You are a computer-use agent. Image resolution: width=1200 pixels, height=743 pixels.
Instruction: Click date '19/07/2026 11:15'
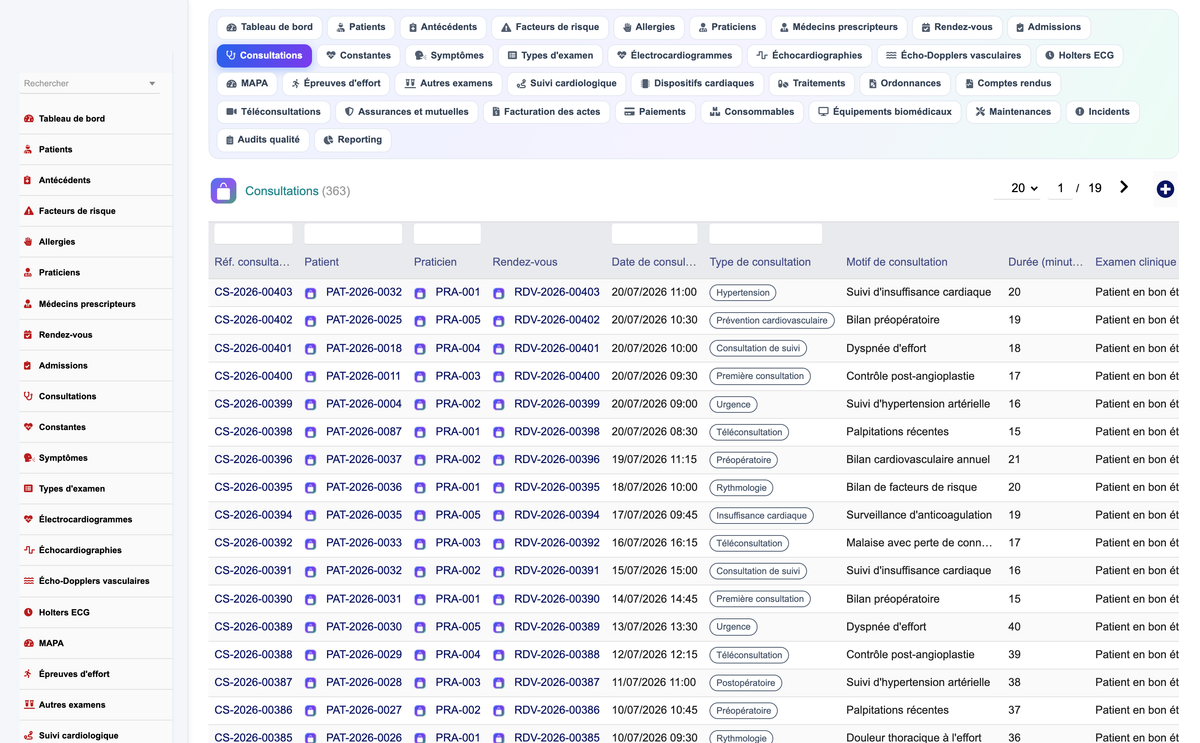pos(654,460)
